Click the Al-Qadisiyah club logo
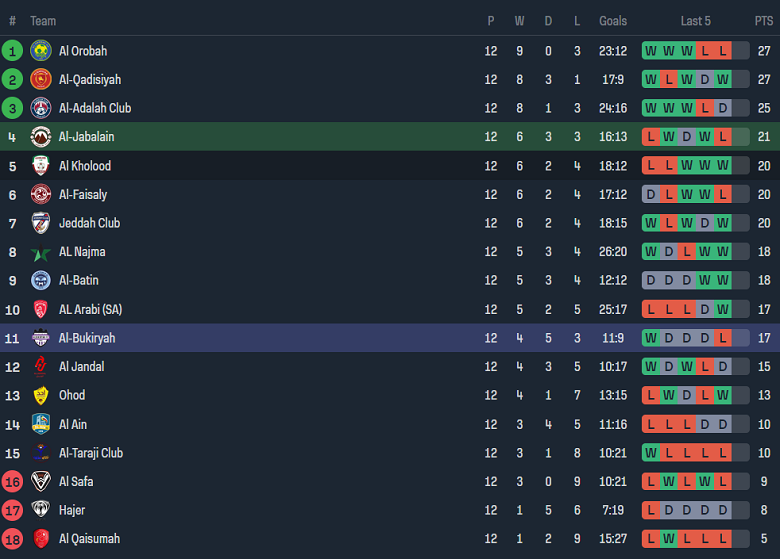The width and height of the screenshot is (780, 559). tap(41, 80)
